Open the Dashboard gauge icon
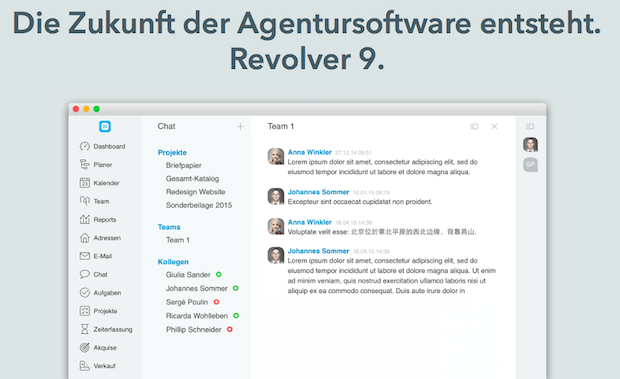 tap(85, 146)
